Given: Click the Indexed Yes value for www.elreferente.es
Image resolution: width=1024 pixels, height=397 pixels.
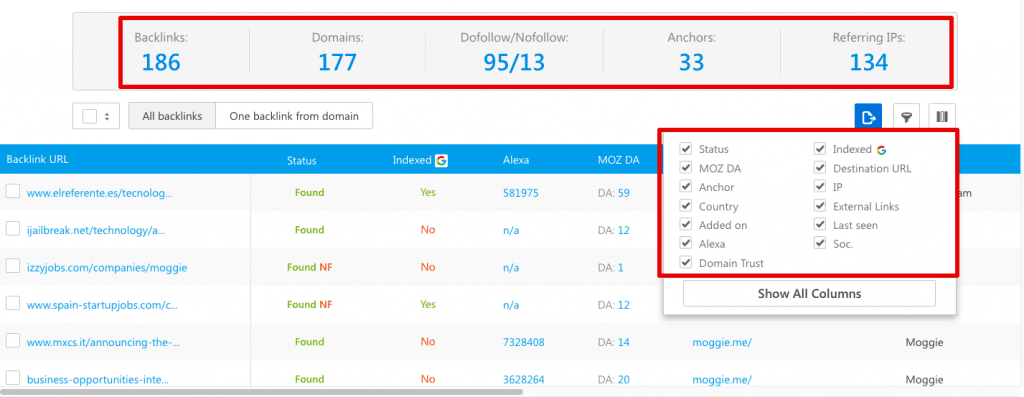Looking at the screenshot, I should pyautogui.click(x=428, y=193).
